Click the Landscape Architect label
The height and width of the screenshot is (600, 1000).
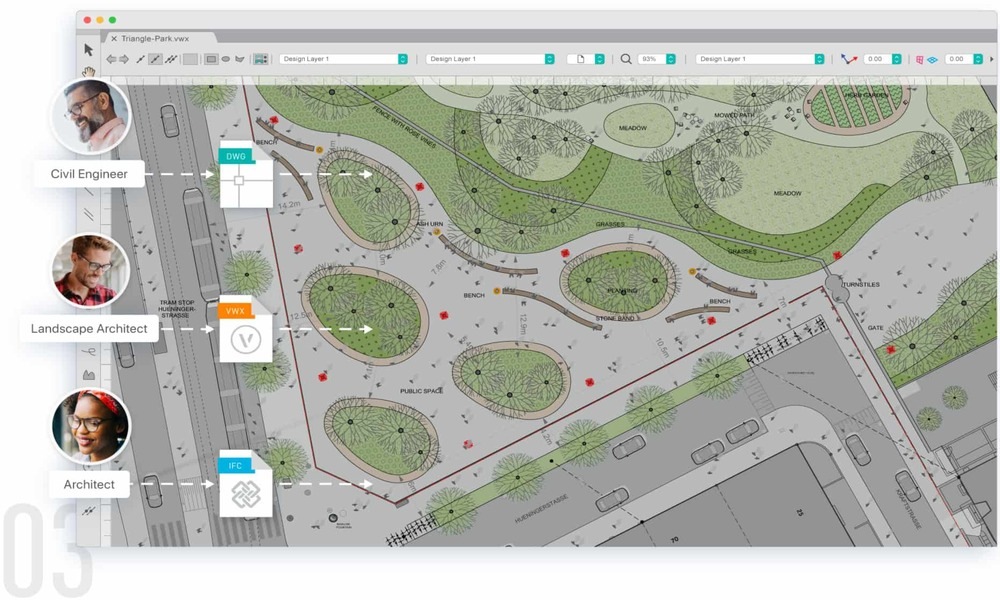pos(89,329)
